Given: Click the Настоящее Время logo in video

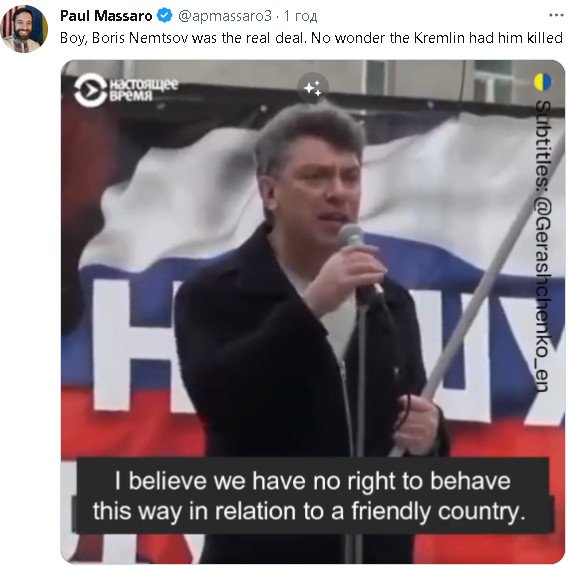Looking at the screenshot, I should (x=126, y=90).
